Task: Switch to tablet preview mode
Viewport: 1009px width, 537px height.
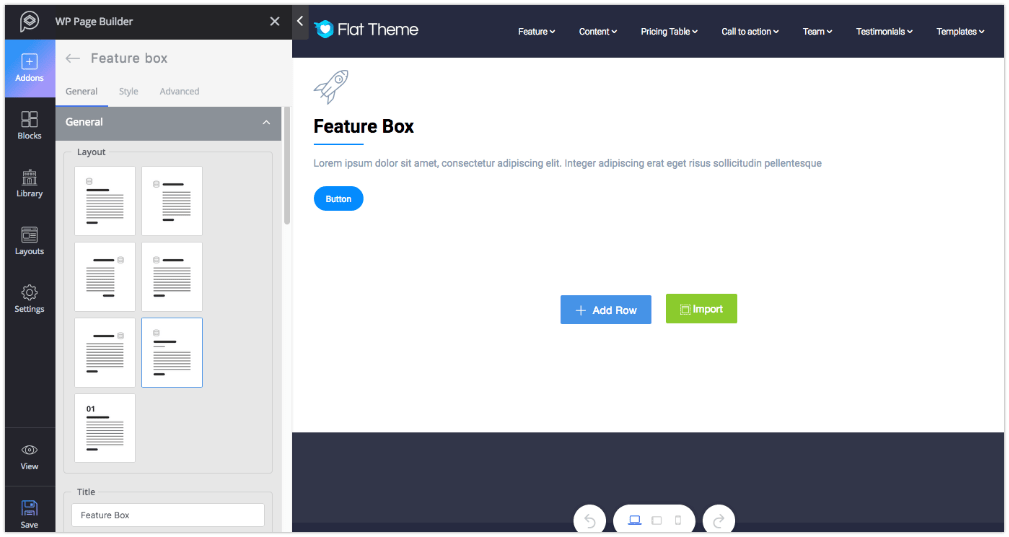Action: tap(656, 520)
